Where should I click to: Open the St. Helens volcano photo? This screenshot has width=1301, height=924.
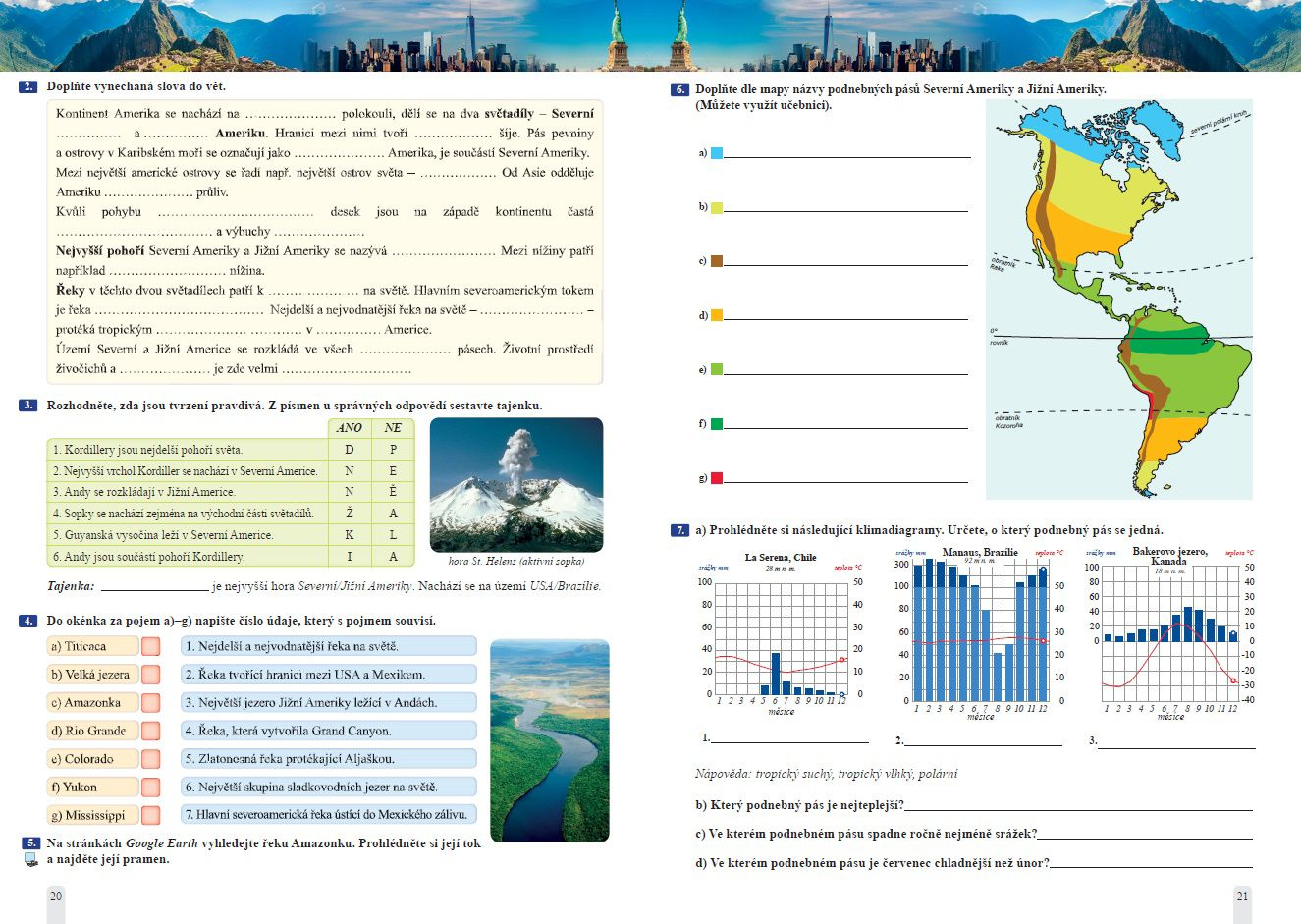point(516,485)
